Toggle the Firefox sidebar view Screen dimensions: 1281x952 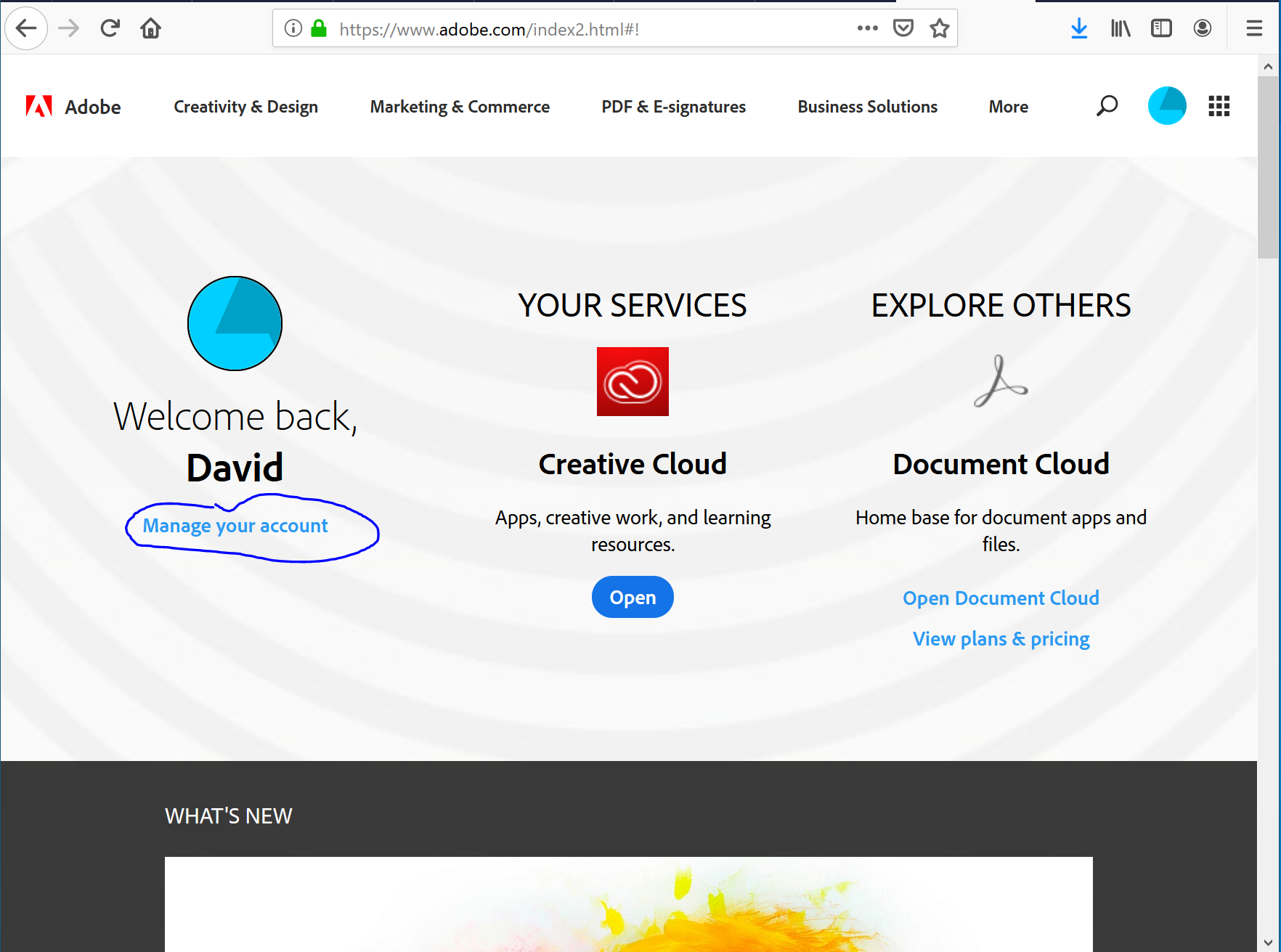pos(1161,28)
